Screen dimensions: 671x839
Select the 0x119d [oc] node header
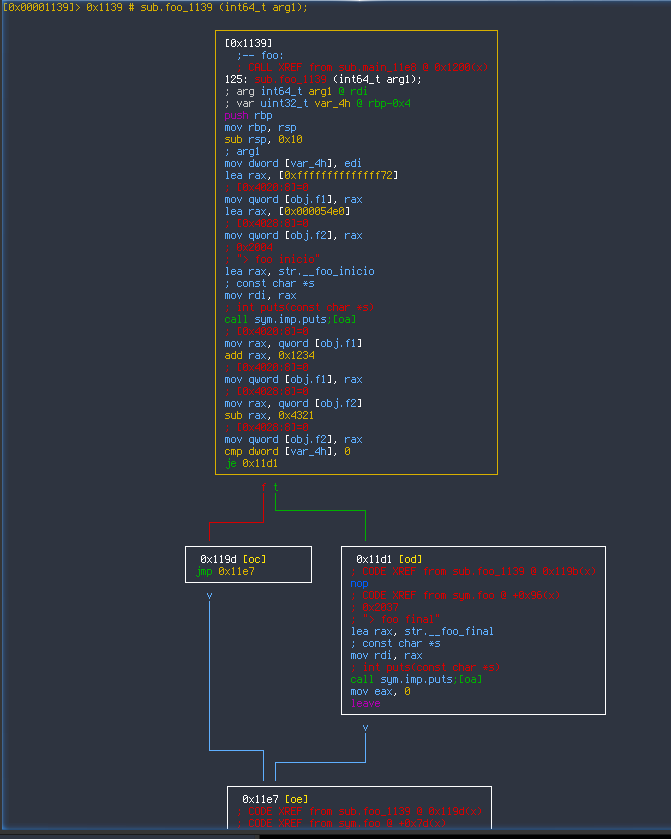coord(231,558)
